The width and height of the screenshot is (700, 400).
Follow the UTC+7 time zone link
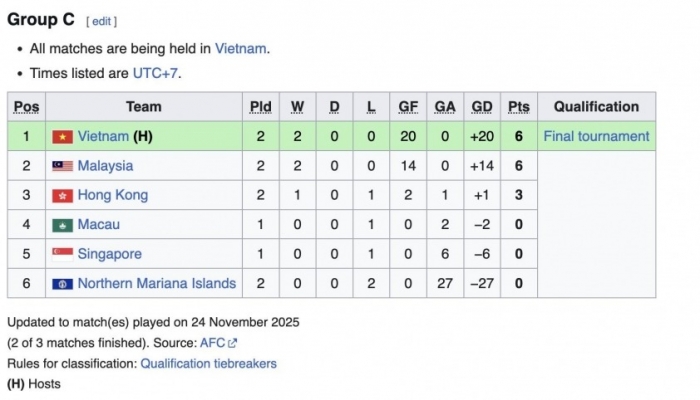tap(156, 73)
